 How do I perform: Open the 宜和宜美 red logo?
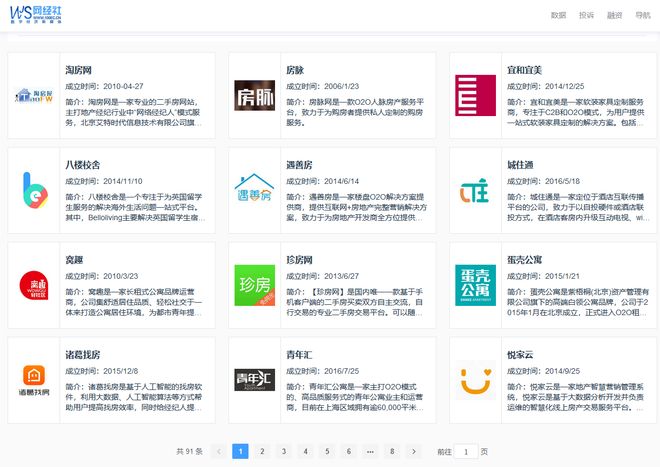click(x=476, y=96)
